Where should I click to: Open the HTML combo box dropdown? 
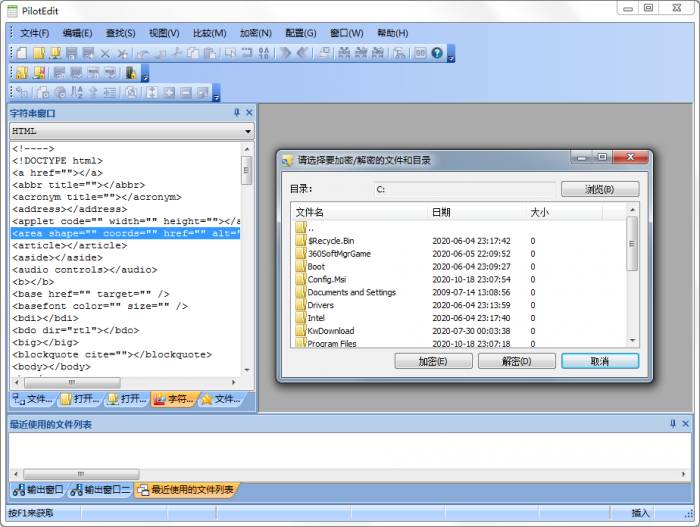click(x=247, y=131)
